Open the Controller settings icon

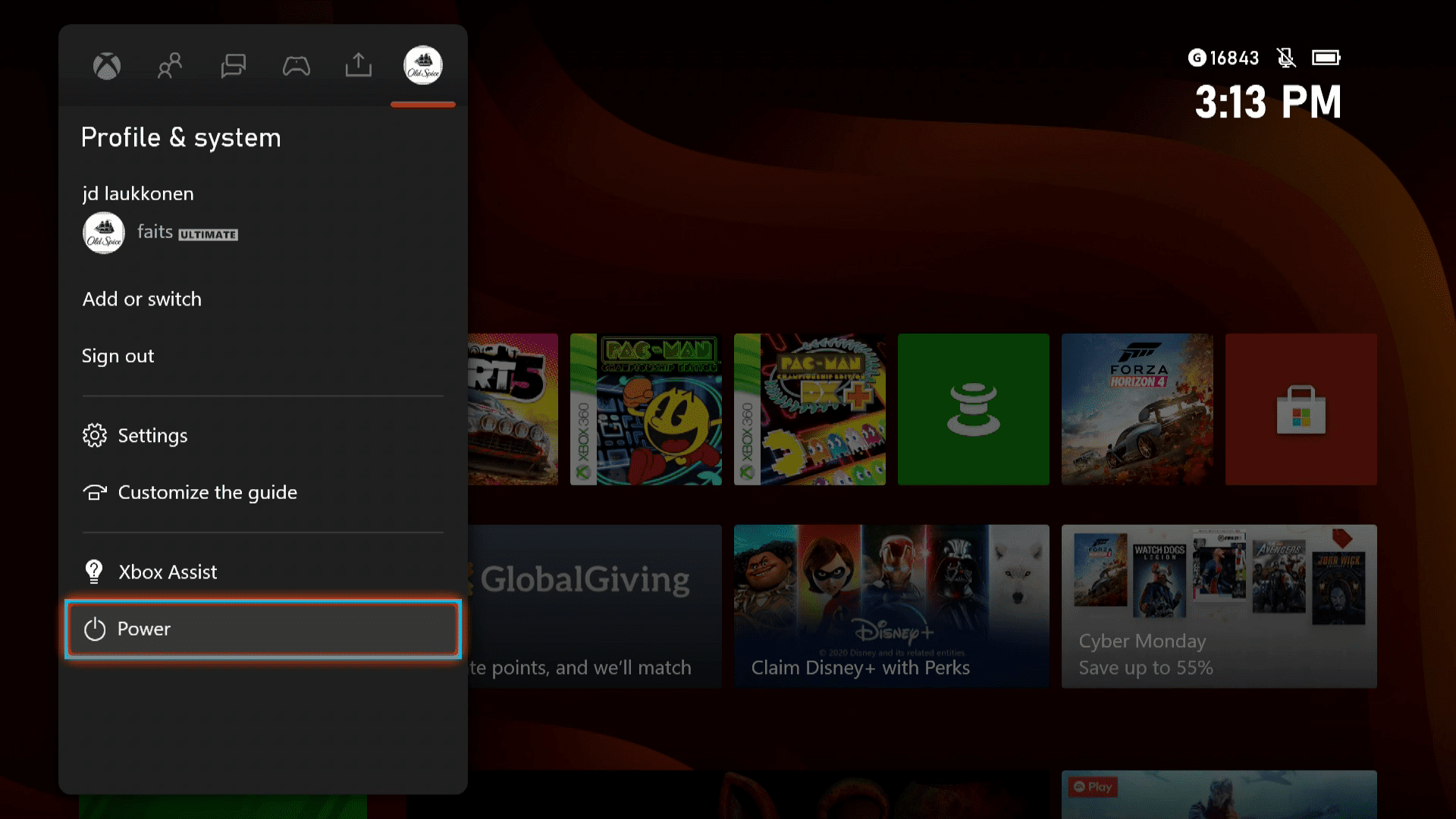[295, 65]
